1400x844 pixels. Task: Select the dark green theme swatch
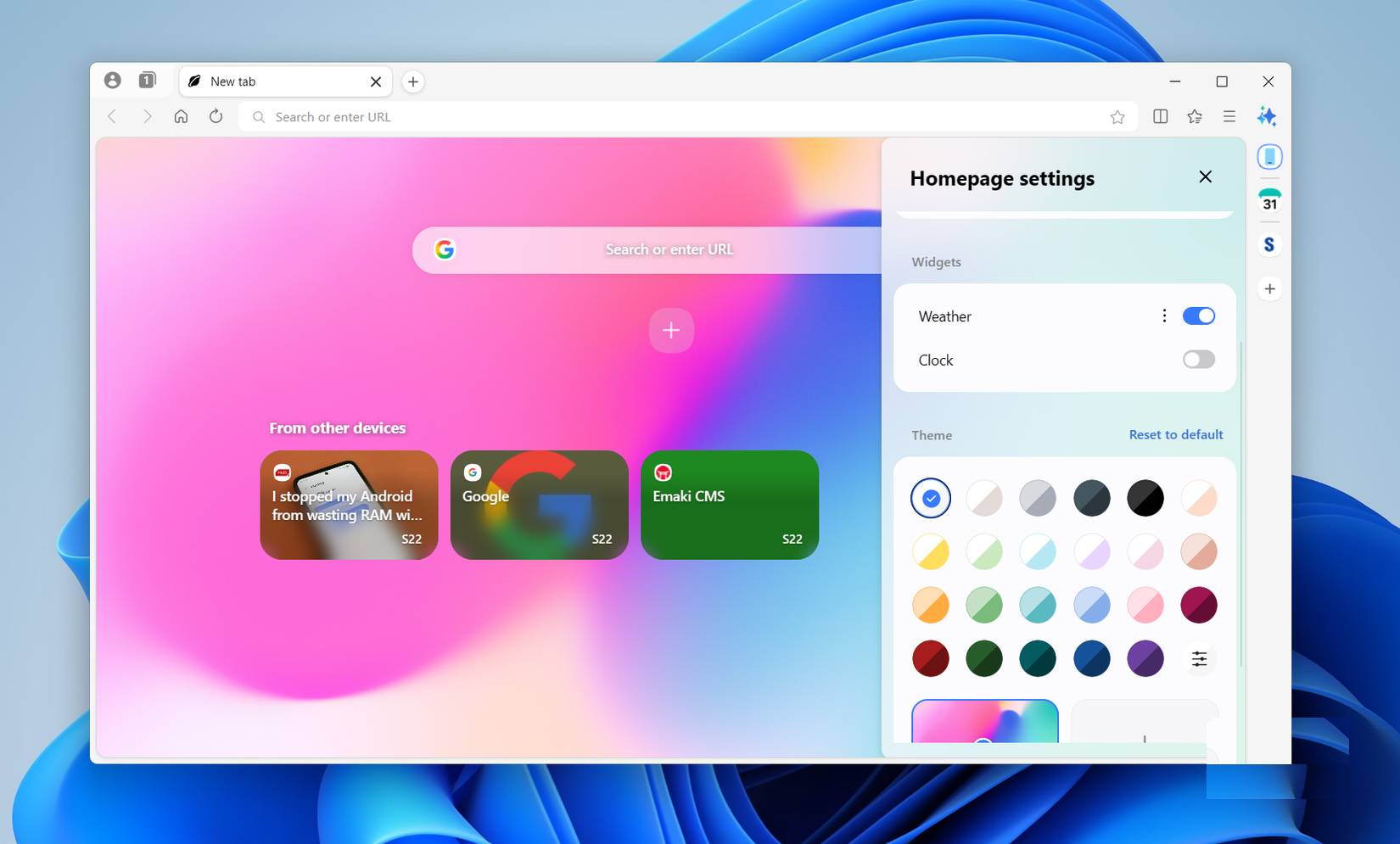coord(984,658)
